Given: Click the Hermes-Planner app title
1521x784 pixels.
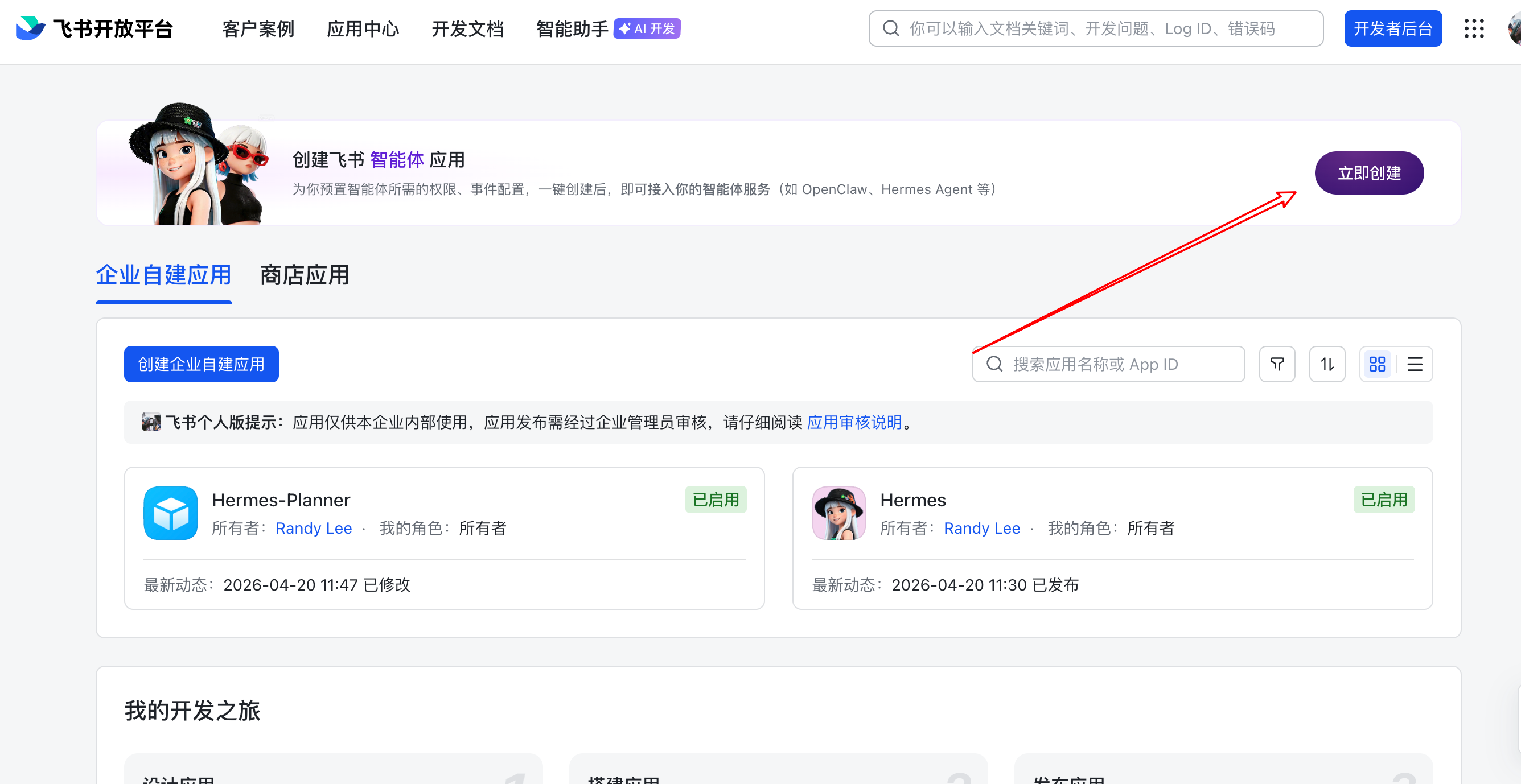Looking at the screenshot, I should [x=281, y=500].
